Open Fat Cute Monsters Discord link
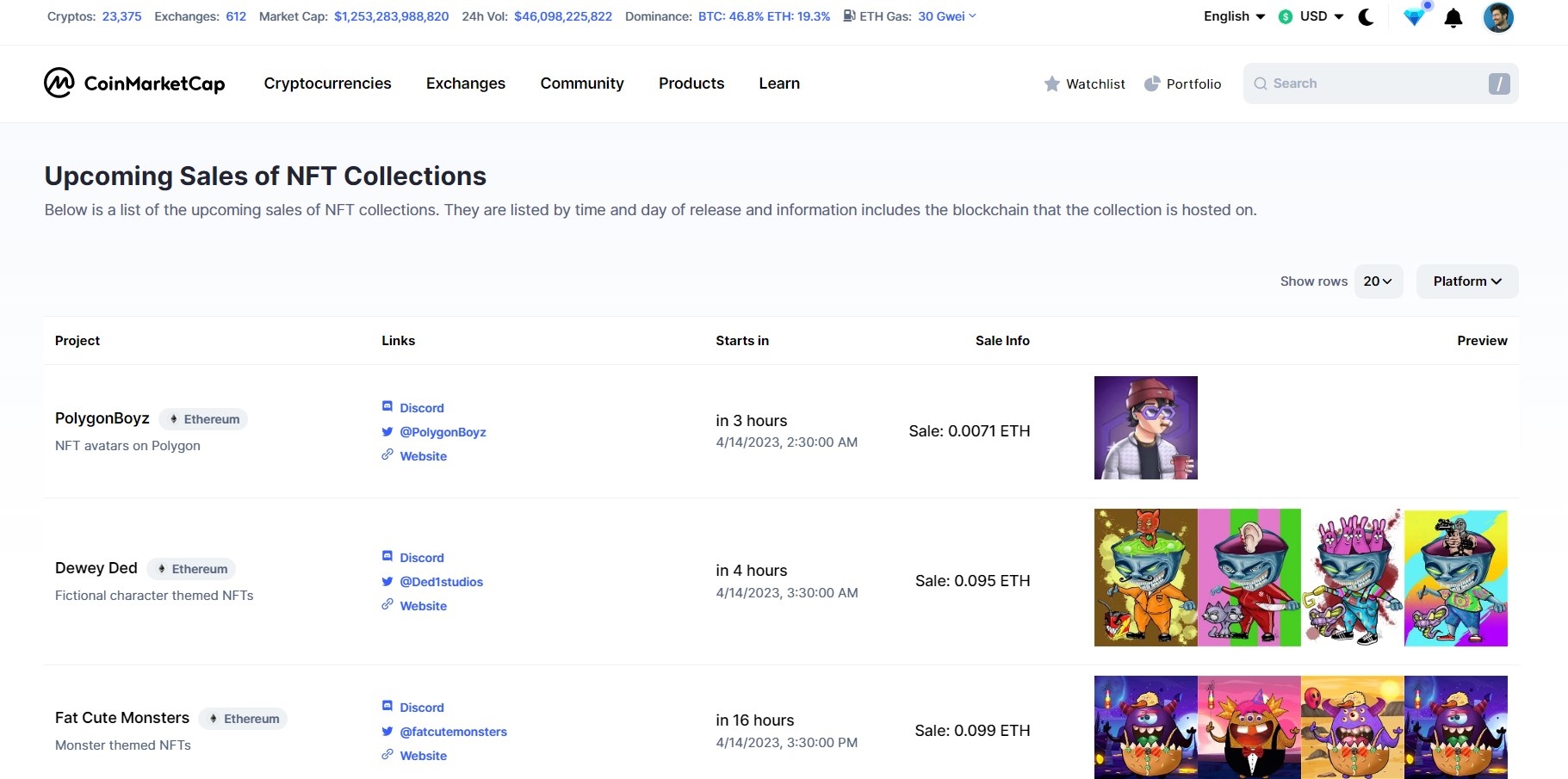Image resolution: width=1568 pixels, height=779 pixels. coord(422,708)
